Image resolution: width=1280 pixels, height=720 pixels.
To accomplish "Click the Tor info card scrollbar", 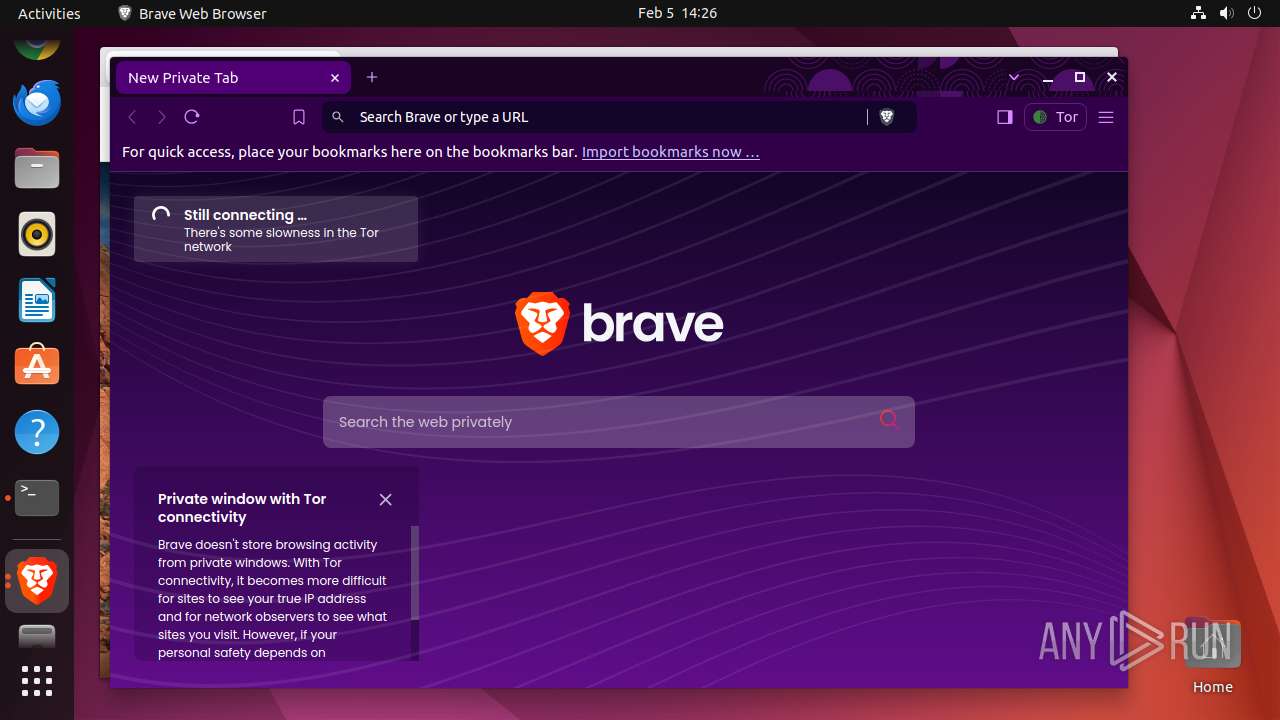I will click(x=415, y=573).
